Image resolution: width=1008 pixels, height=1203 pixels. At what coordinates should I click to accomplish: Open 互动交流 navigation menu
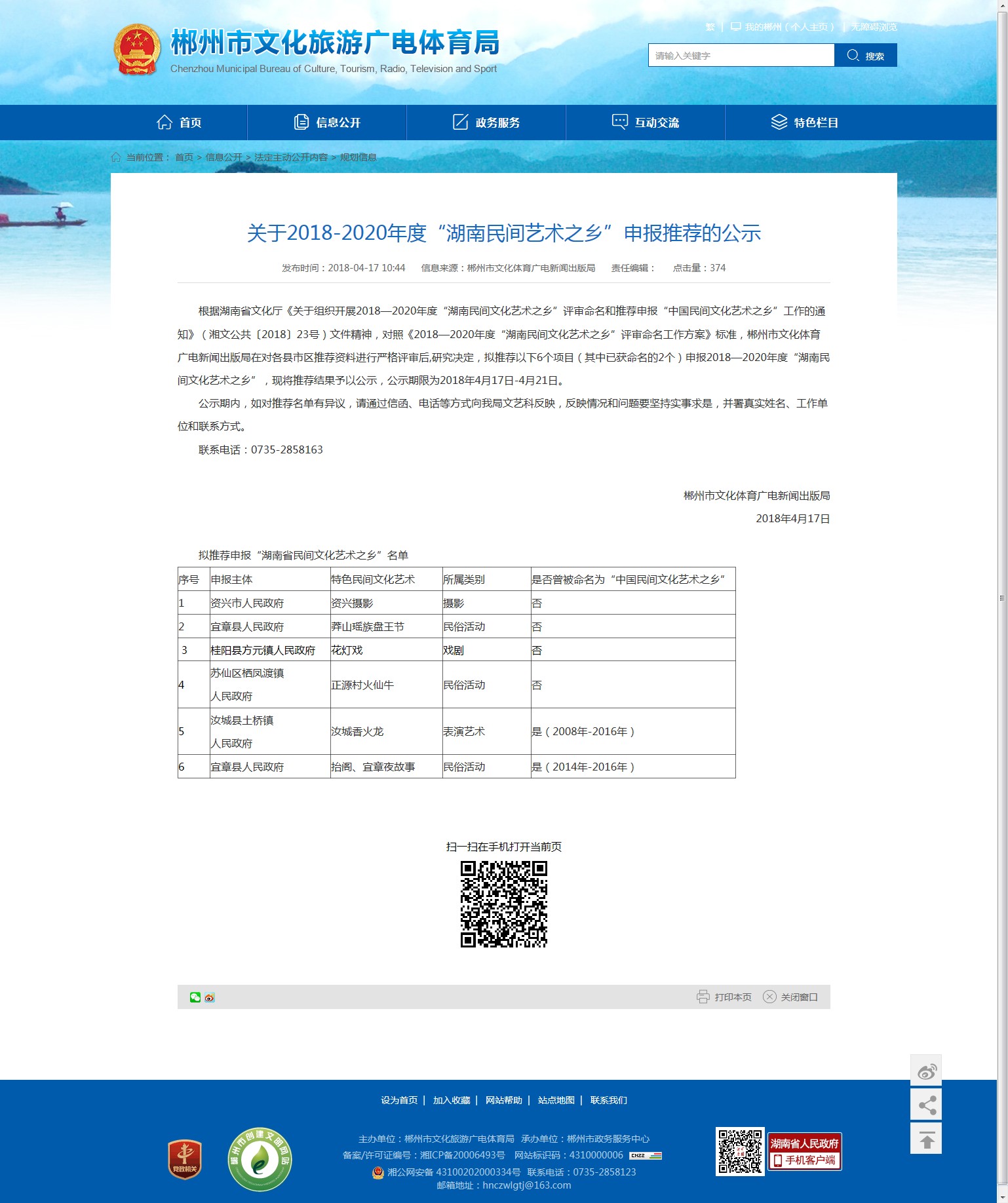pyautogui.click(x=646, y=123)
